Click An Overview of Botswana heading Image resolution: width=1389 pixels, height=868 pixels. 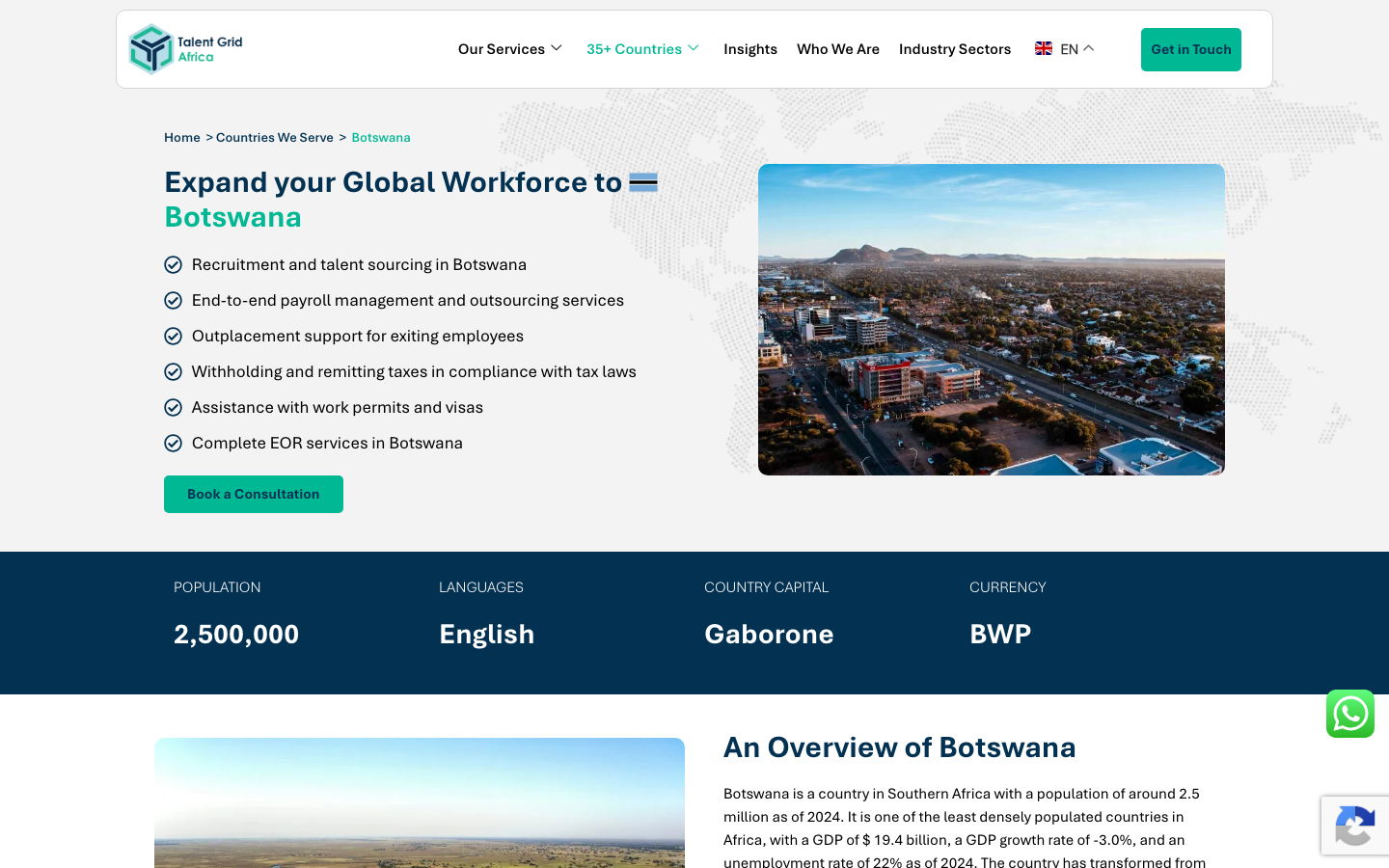(x=900, y=747)
